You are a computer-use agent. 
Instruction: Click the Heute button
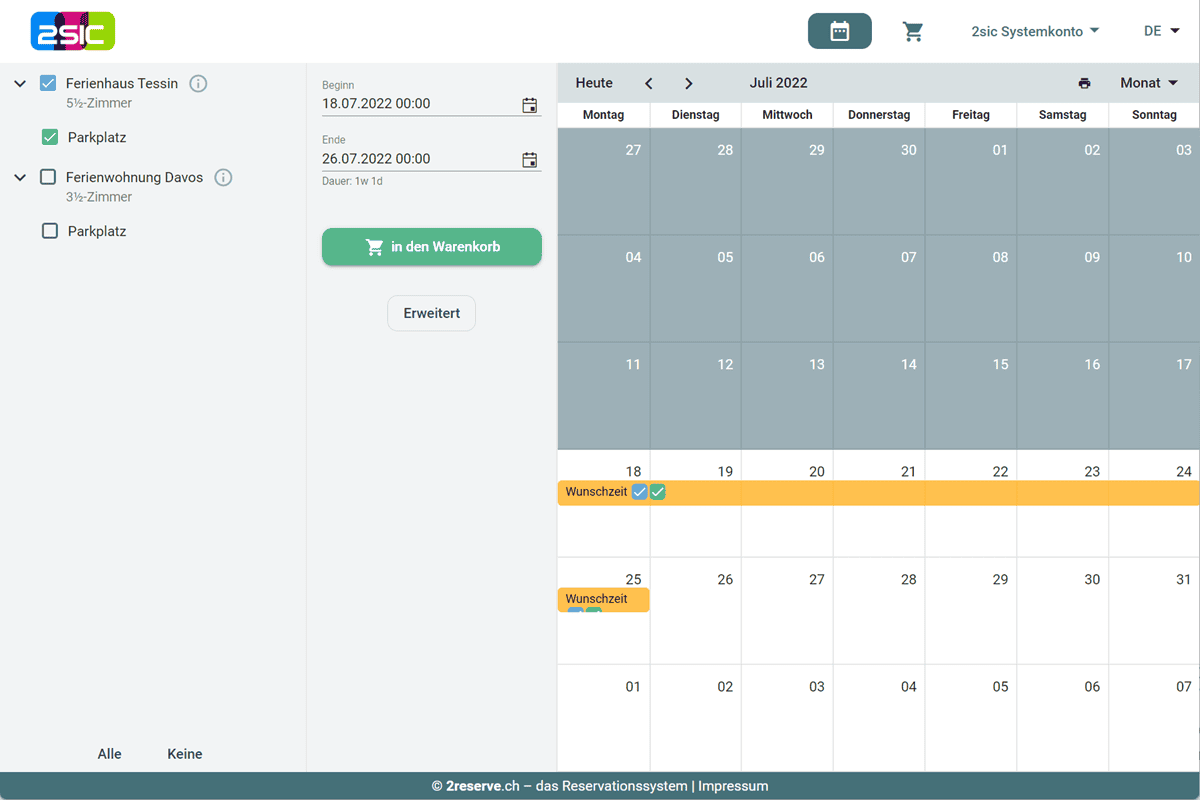594,83
